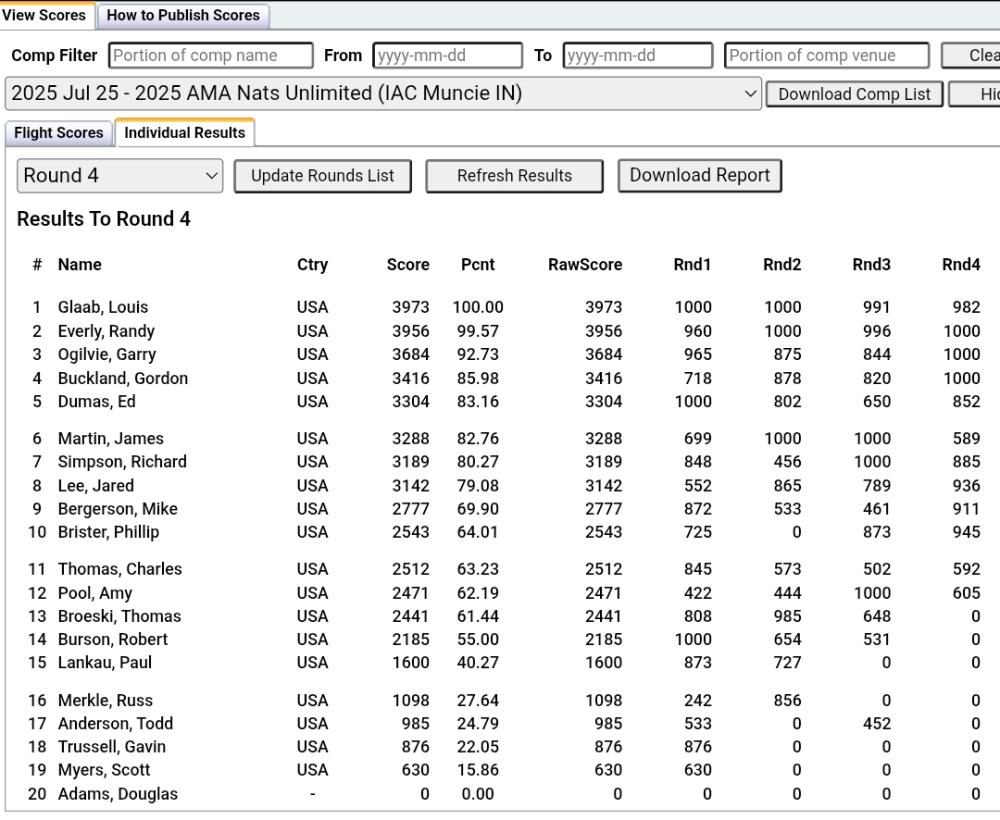Click the comp venue filter field

(x=826, y=56)
